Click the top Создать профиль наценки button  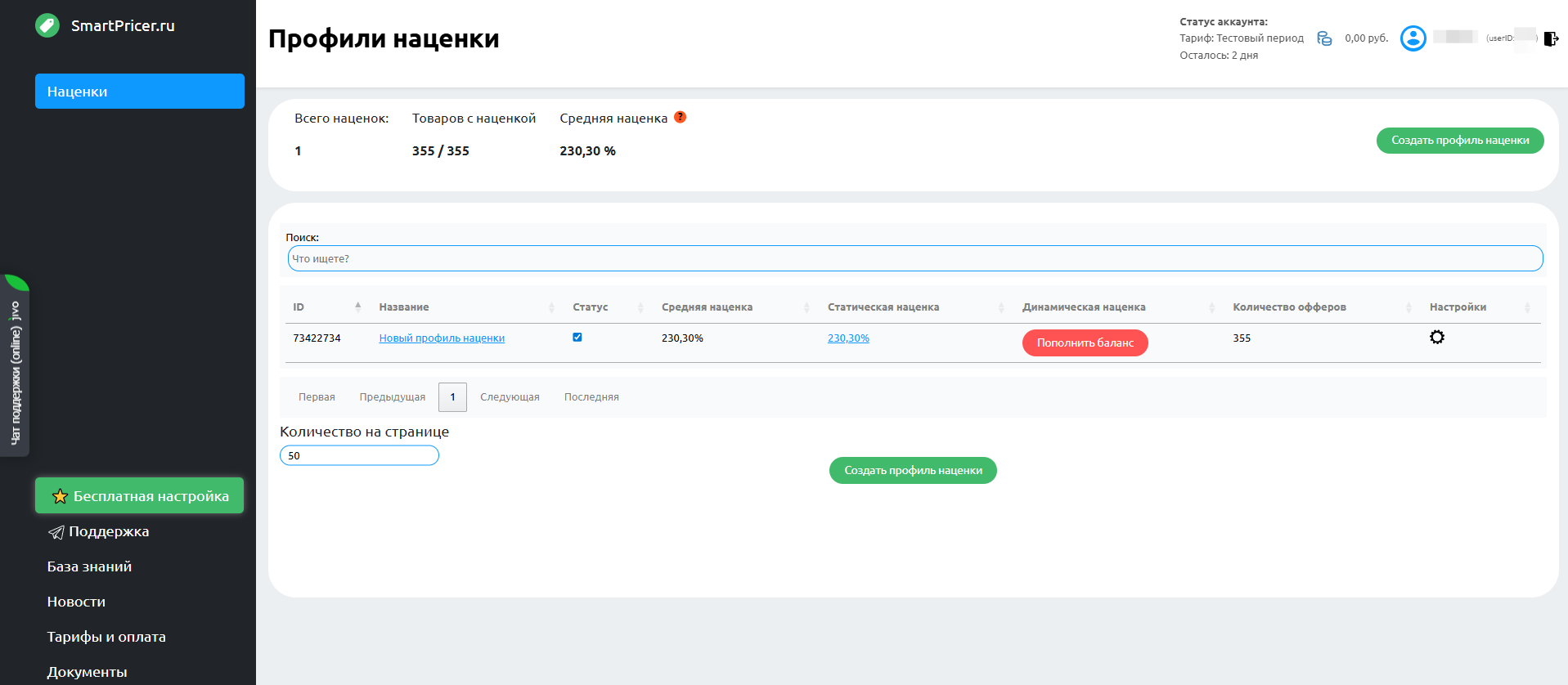[1459, 141]
